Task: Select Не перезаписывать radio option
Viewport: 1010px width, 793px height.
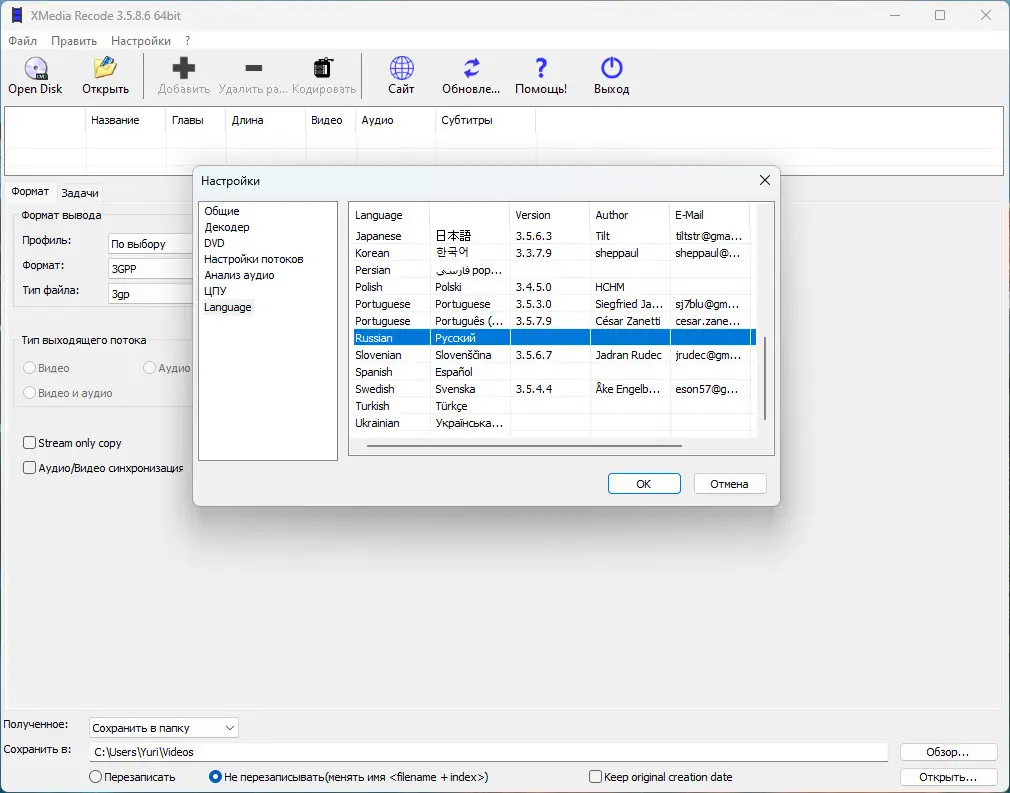Action: (x=215, y=776)
